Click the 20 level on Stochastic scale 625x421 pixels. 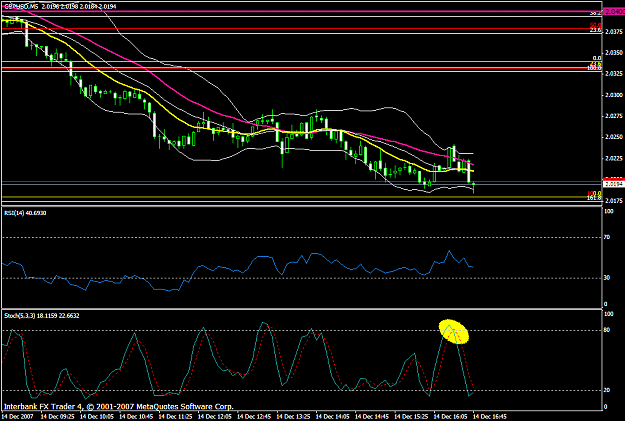tap(607, 390)
